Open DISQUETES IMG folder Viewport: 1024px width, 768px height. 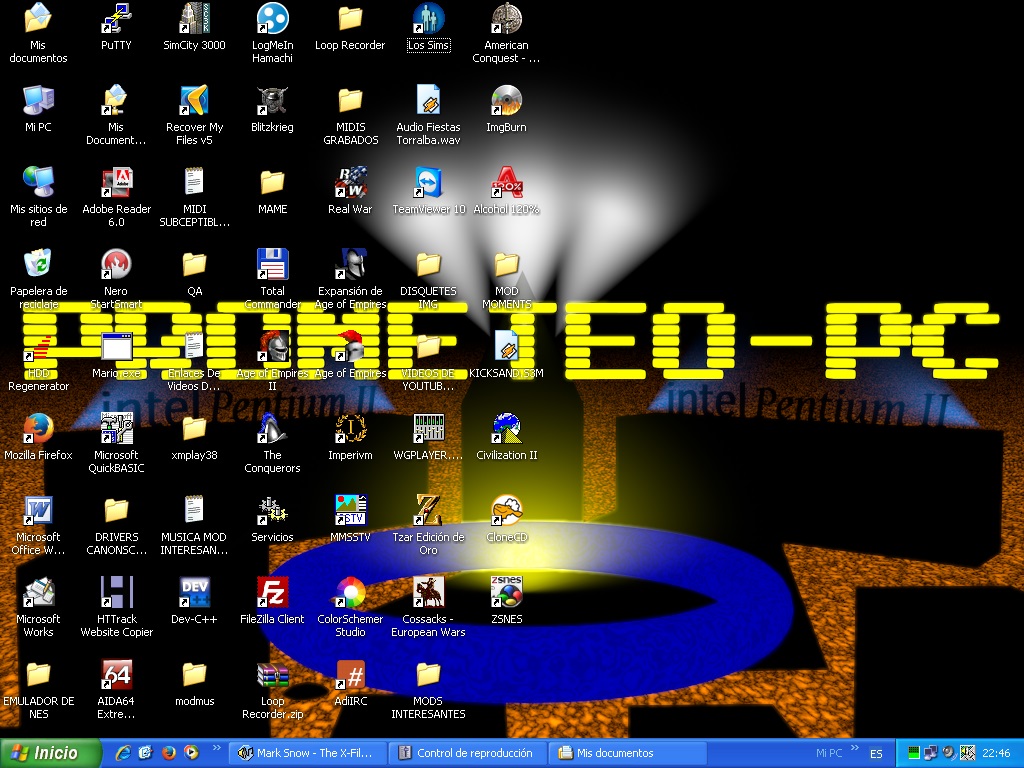click(428, 280)
